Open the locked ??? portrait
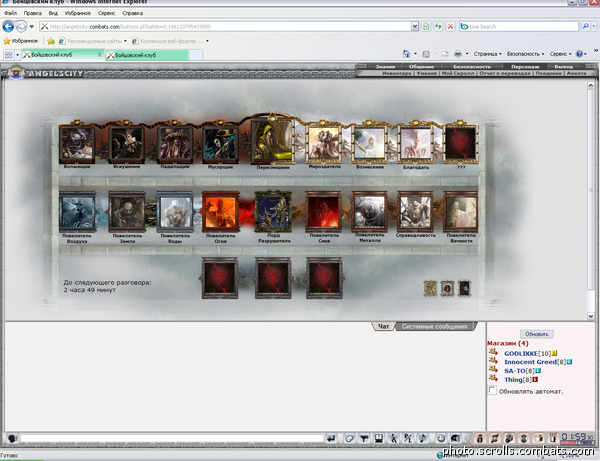 click(461, 143)
